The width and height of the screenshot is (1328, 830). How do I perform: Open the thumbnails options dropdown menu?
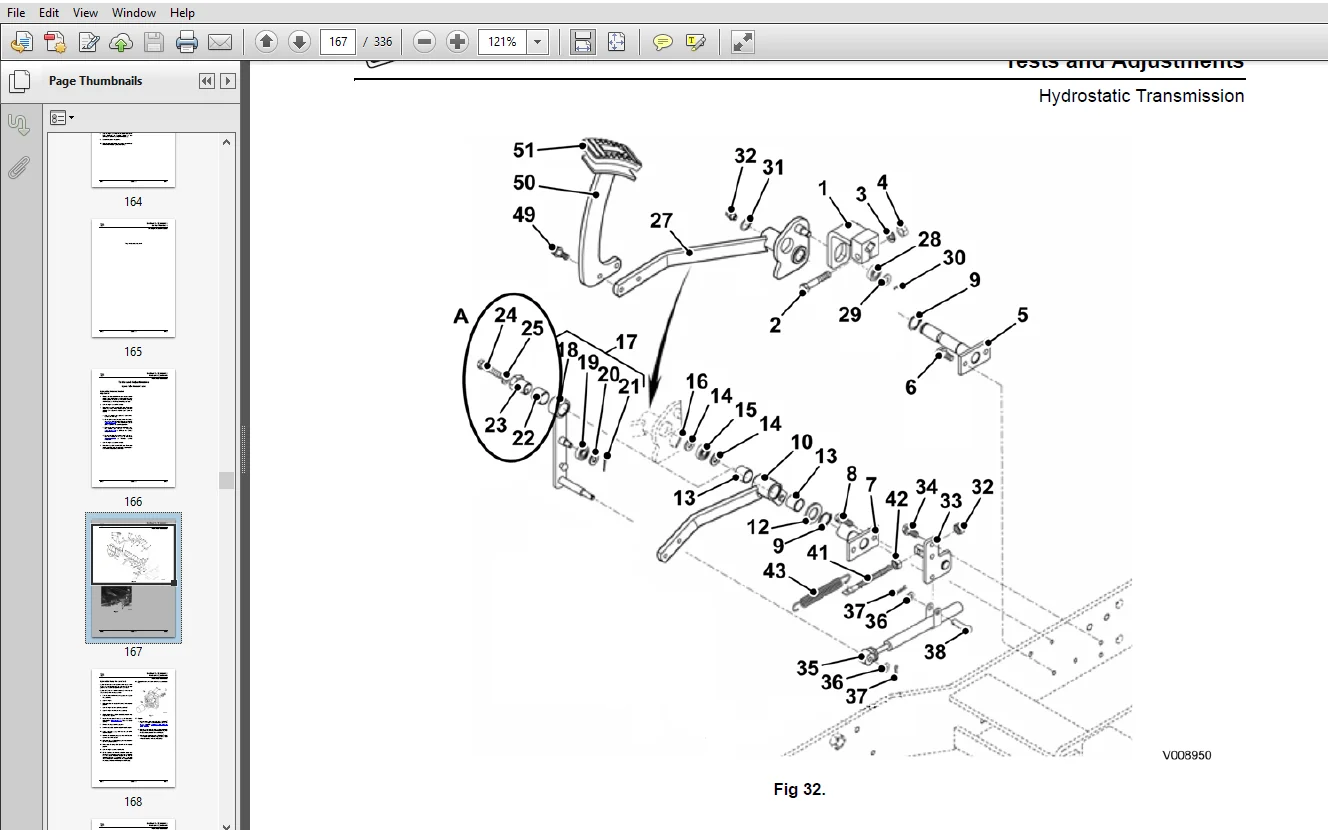(x=62, y=118)
